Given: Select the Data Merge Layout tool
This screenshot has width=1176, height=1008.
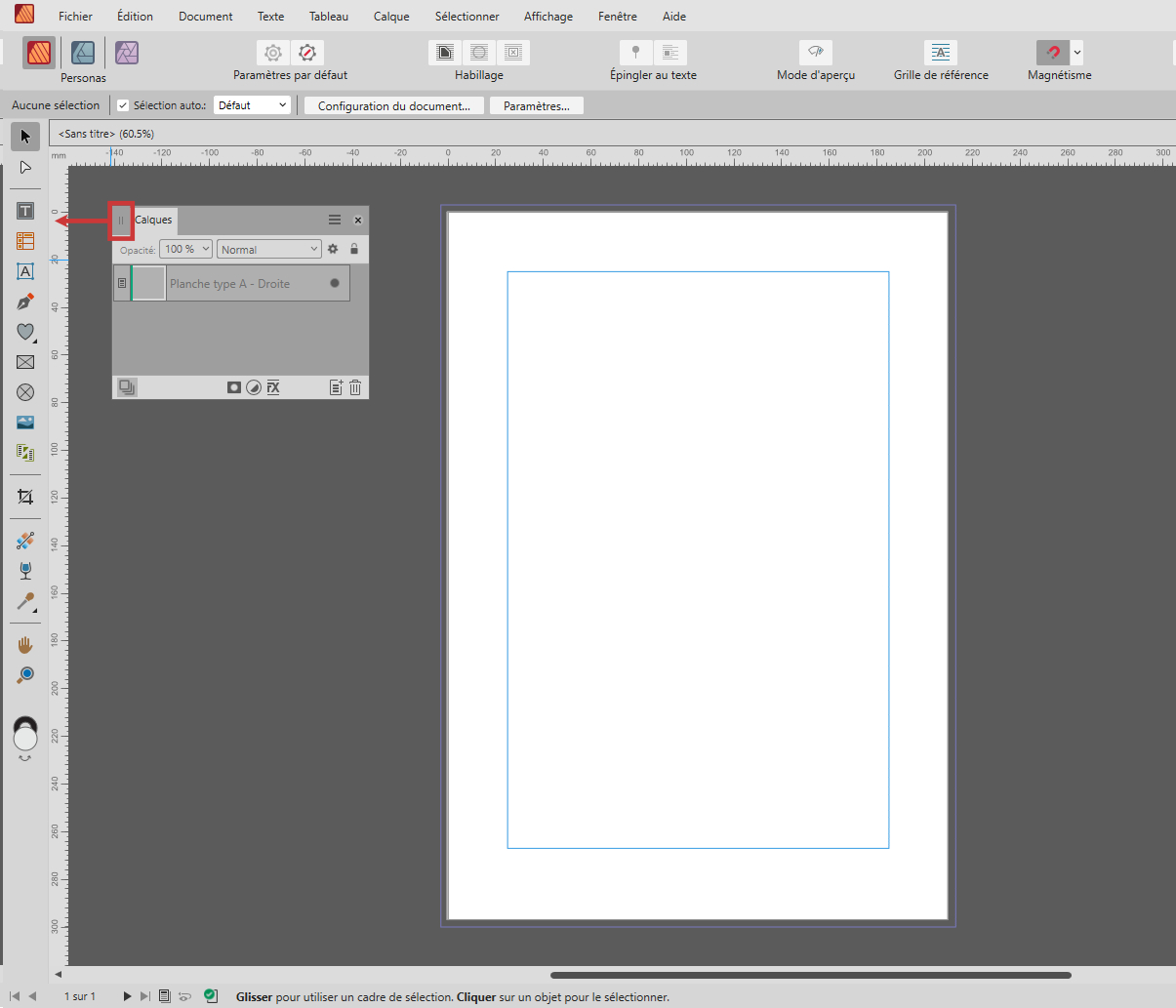Looking at the screenshot, I should (25, 453).
